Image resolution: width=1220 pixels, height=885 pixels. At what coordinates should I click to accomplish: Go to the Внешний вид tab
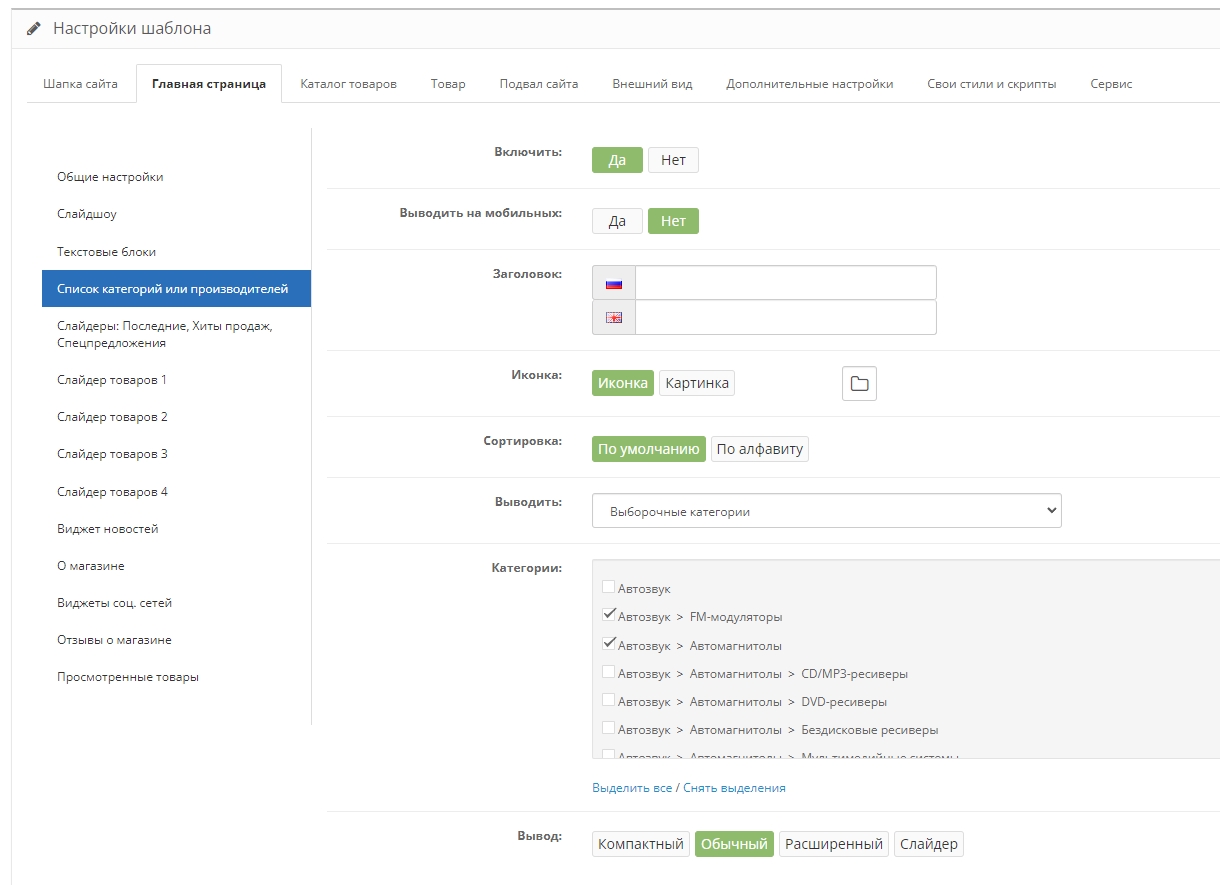click(x=652, y=84)
